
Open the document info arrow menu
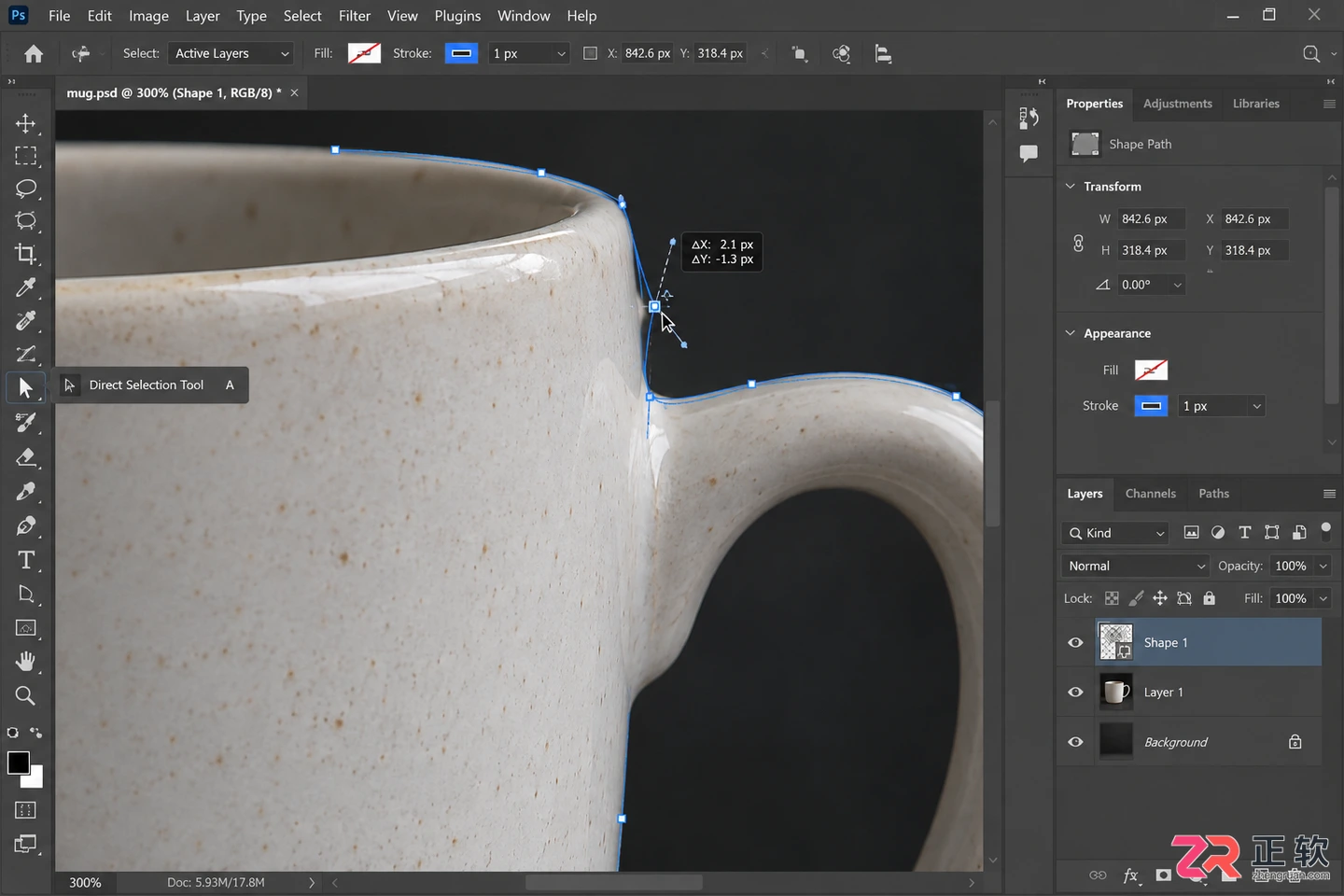click(312, 882)
